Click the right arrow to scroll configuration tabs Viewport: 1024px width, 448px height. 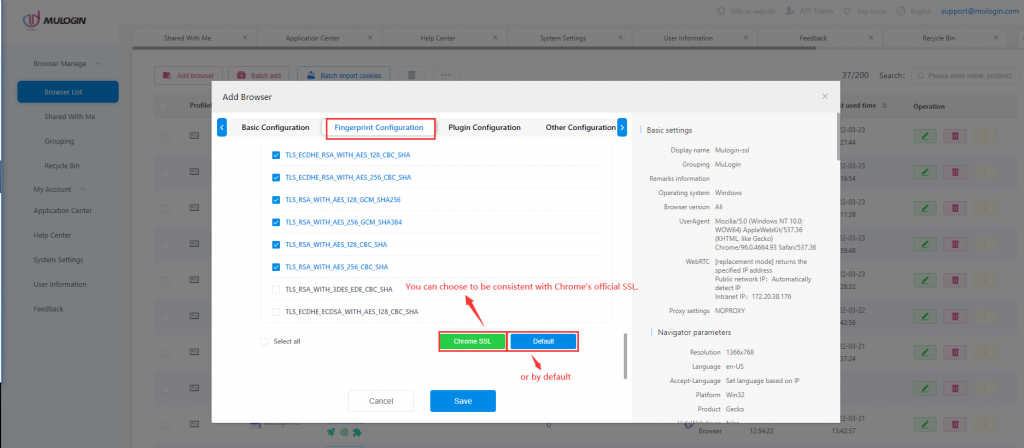tap(622, 127)
